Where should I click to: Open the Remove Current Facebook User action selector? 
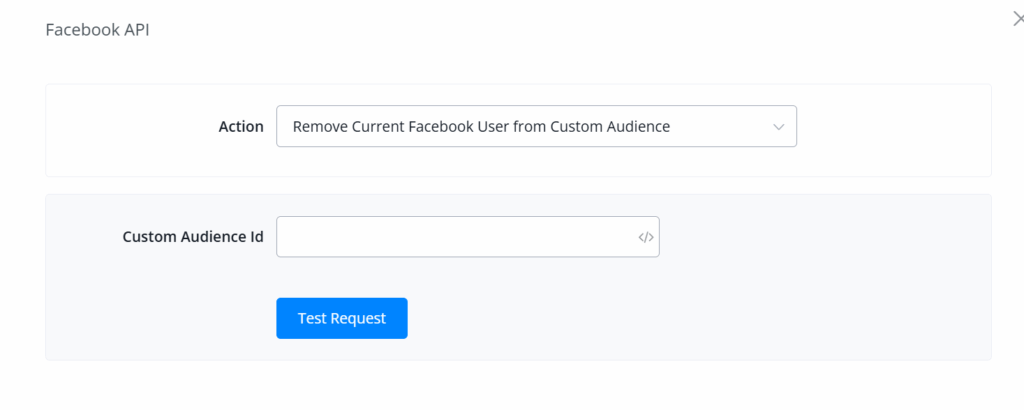pos(535,127)
